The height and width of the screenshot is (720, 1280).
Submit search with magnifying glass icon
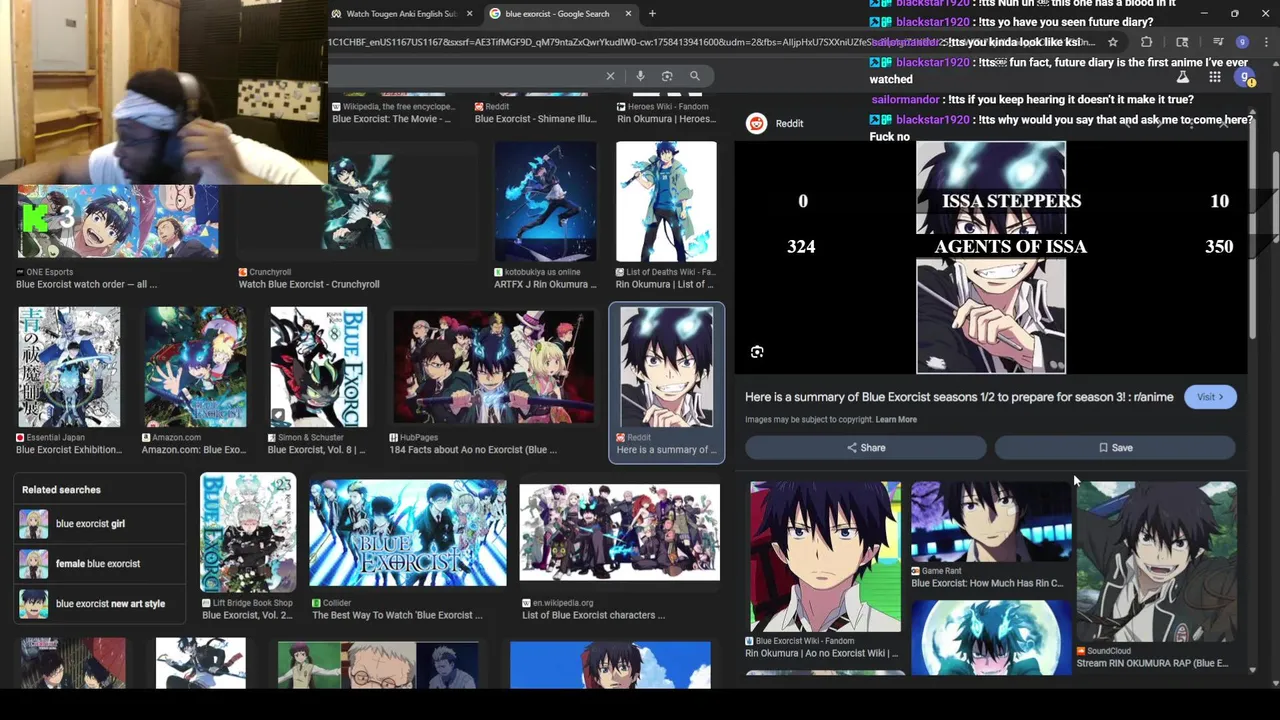(695, 76)
